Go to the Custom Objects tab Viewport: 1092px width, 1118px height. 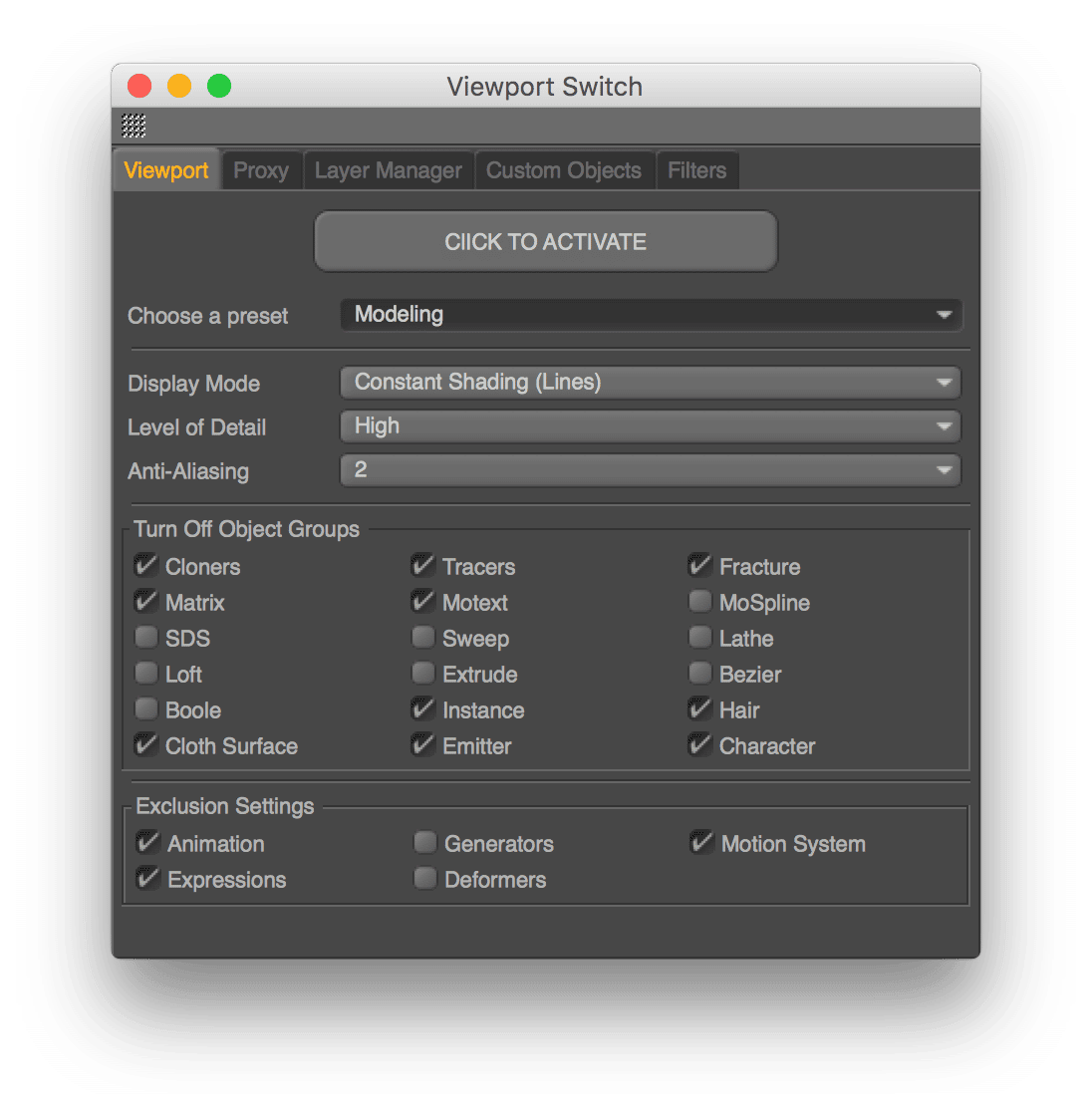[x=564, y=170]
